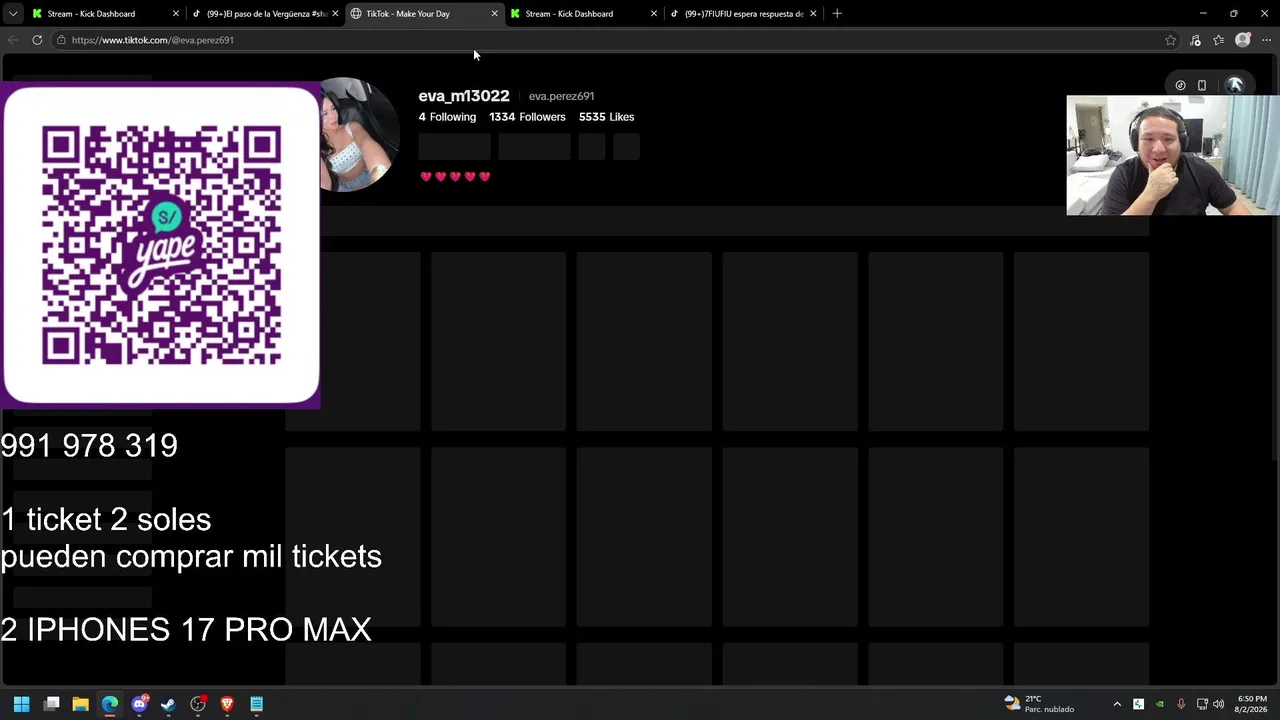Switch to El paso de la Vergüenza tab
This screenshot has width=1280, height=720.
click(x=264, y=14)
